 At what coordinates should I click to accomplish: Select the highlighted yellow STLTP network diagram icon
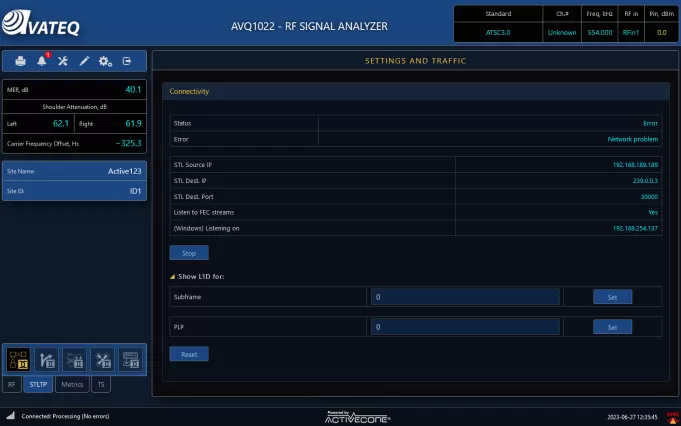[19, 360]
